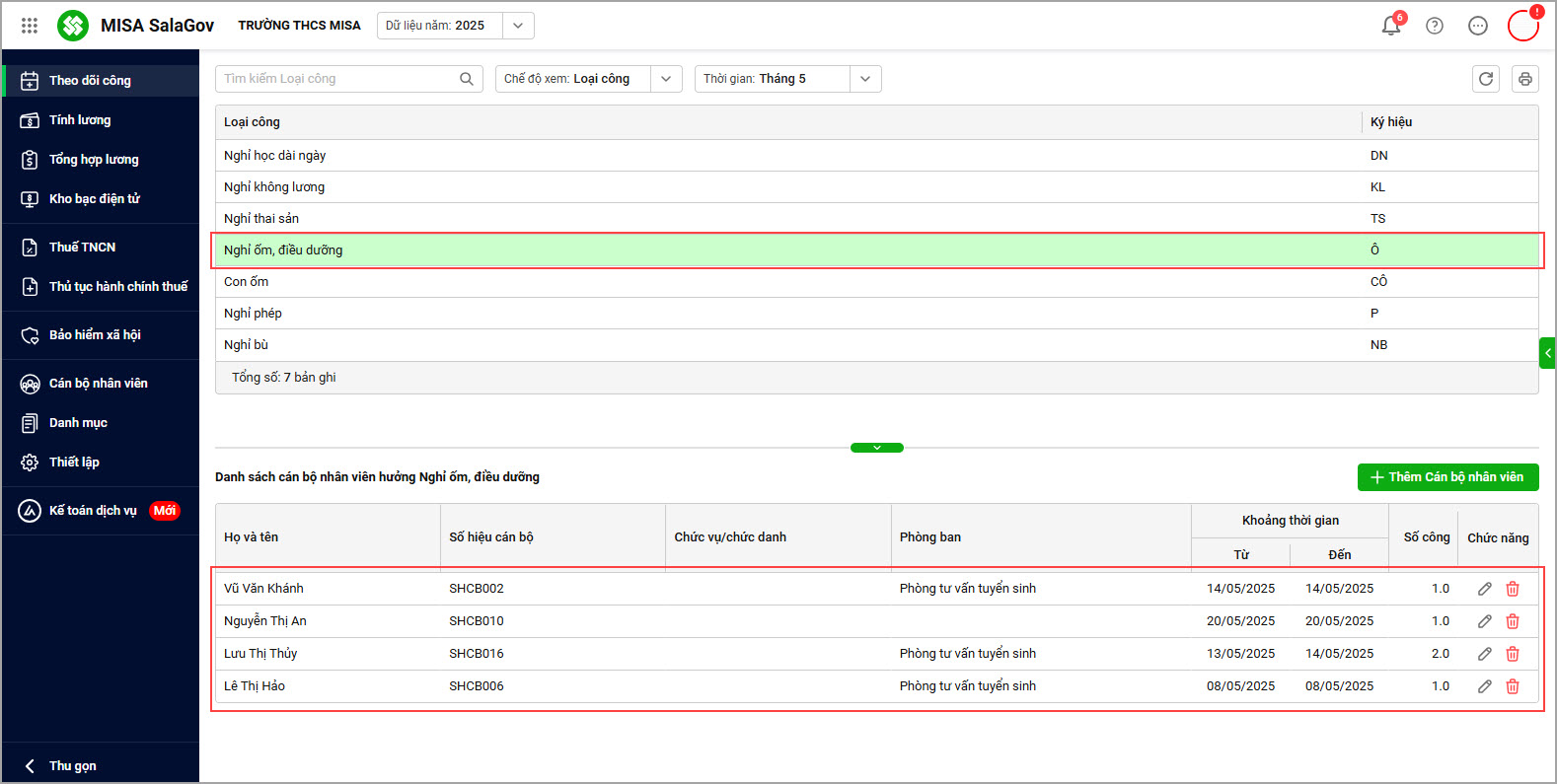
Task: Open the notifications bell
Action: pos(1391,26)
